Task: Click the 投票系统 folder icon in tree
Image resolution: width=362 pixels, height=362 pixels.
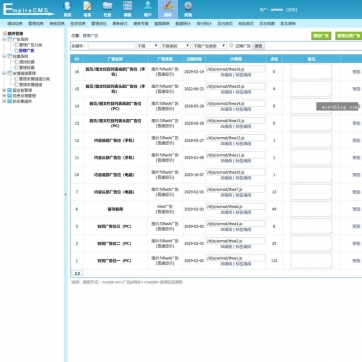Action: tap(9, 56)
